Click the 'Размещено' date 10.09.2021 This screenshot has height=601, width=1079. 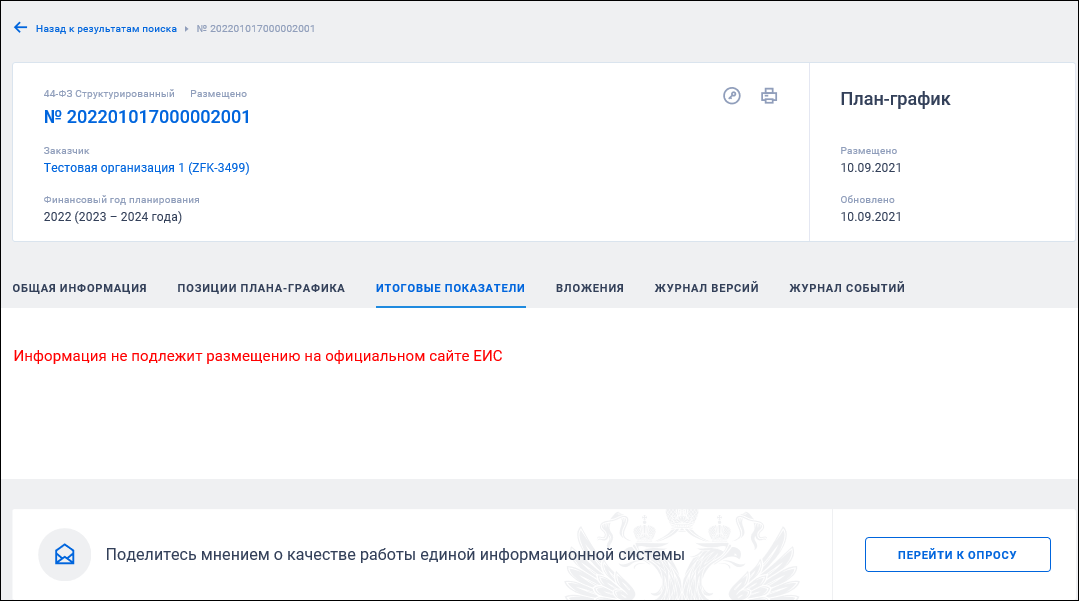(870, 168)
